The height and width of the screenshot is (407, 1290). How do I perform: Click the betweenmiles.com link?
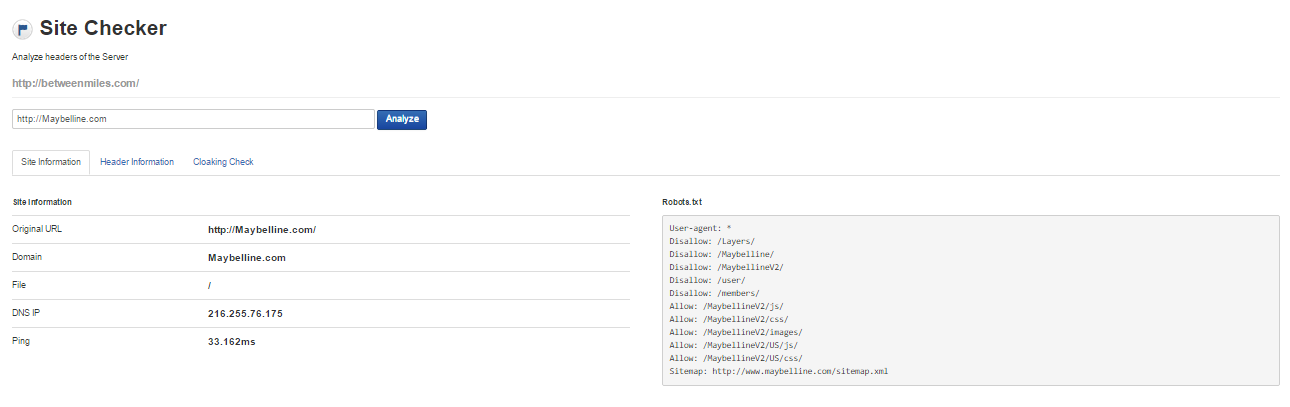[75, 83]
